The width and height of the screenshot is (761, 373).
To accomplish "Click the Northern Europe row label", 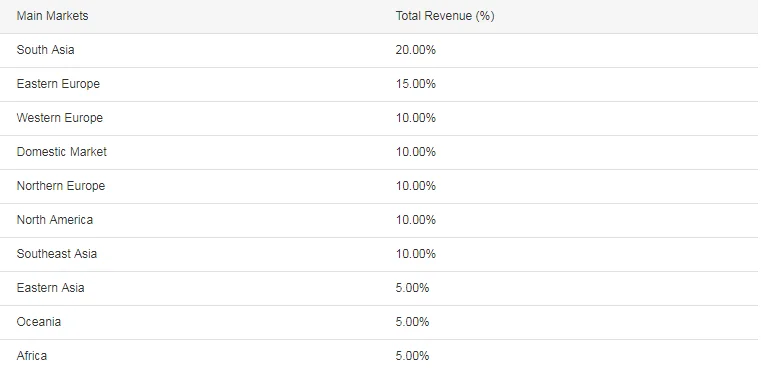I will (61, 186).
